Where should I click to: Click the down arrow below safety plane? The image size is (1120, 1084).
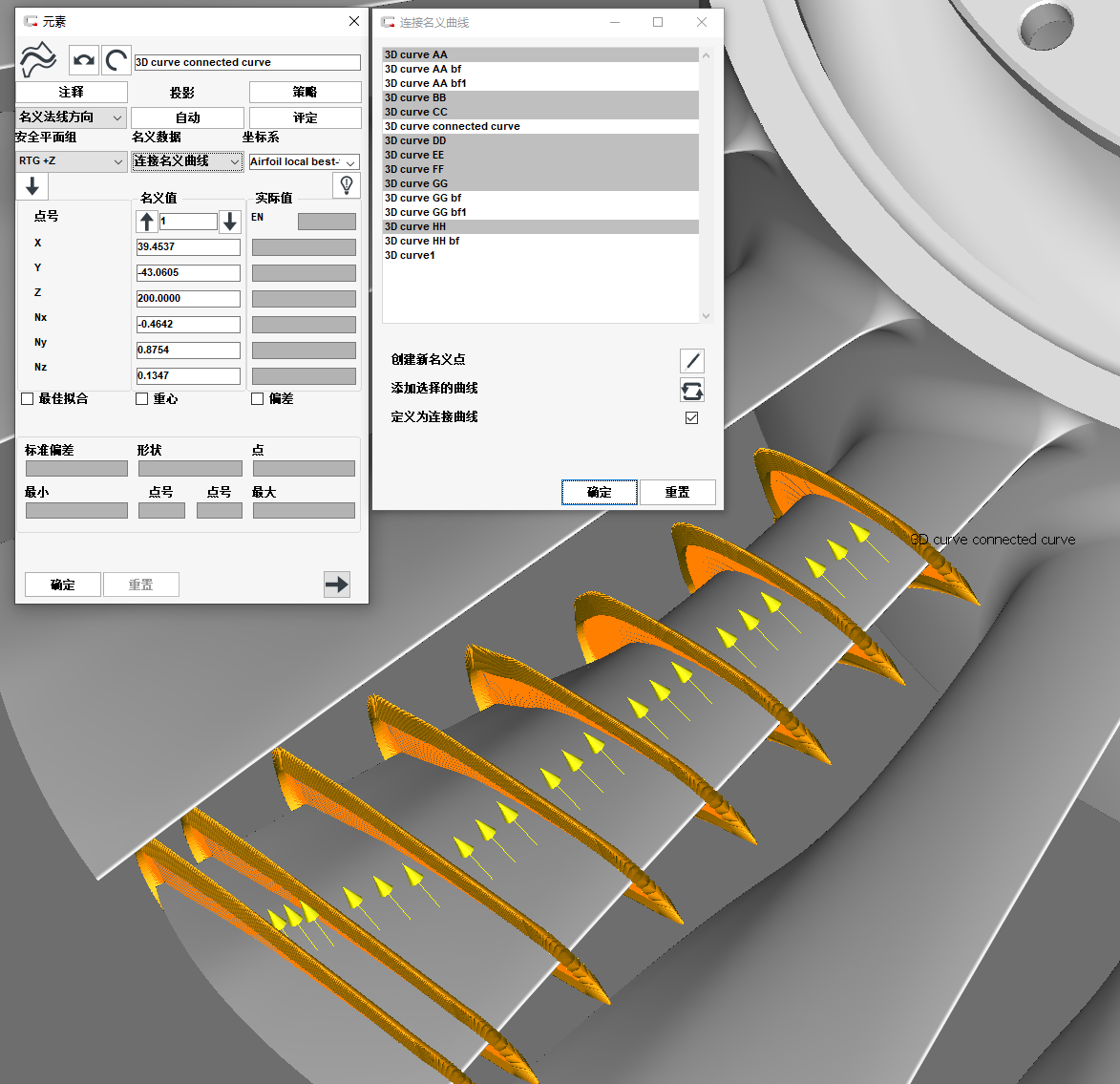pyautogui.click(x=32, y=186)
